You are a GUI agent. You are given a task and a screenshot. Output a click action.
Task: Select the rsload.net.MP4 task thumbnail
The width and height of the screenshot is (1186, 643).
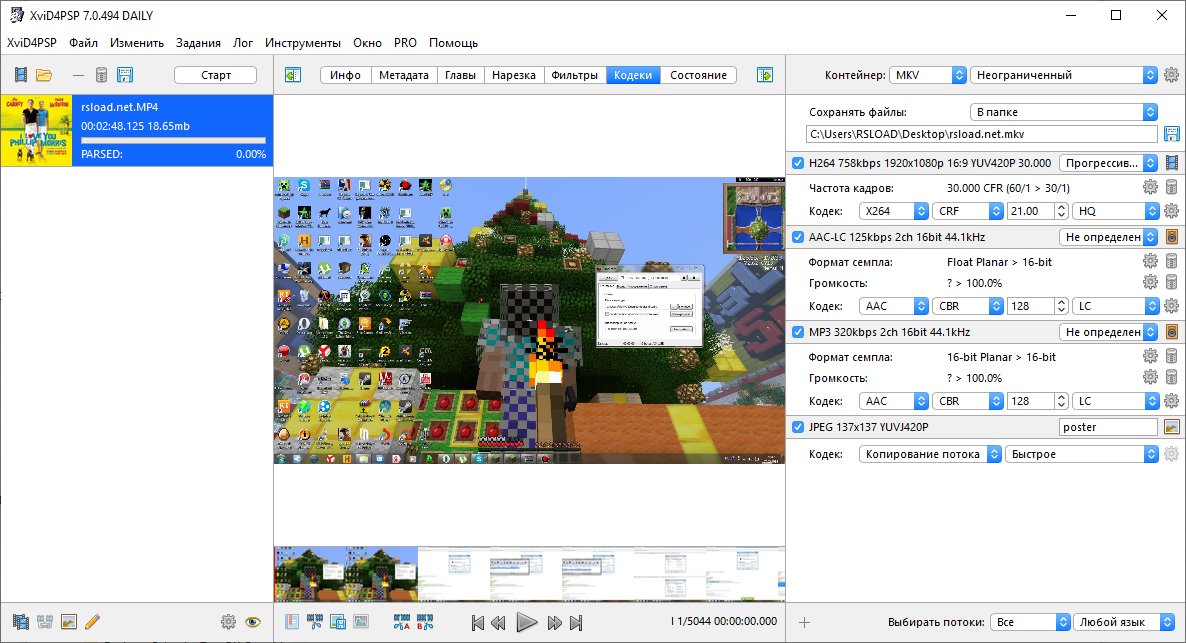click(x=36, y=130)
